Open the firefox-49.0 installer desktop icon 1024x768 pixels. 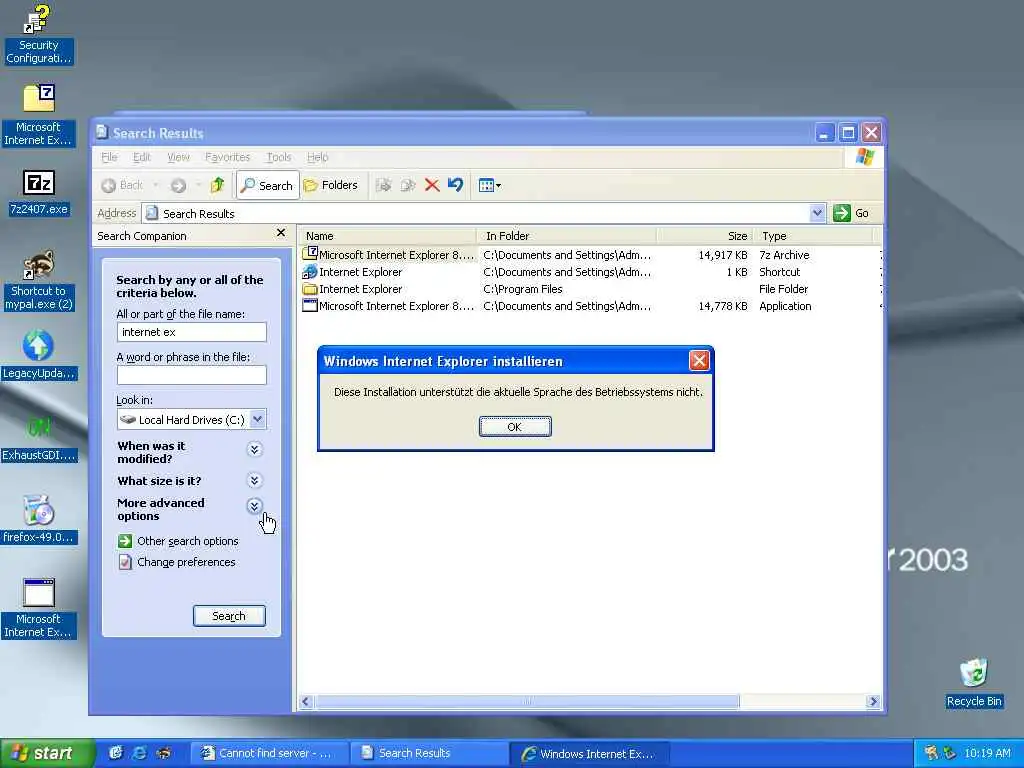point(39,520)
